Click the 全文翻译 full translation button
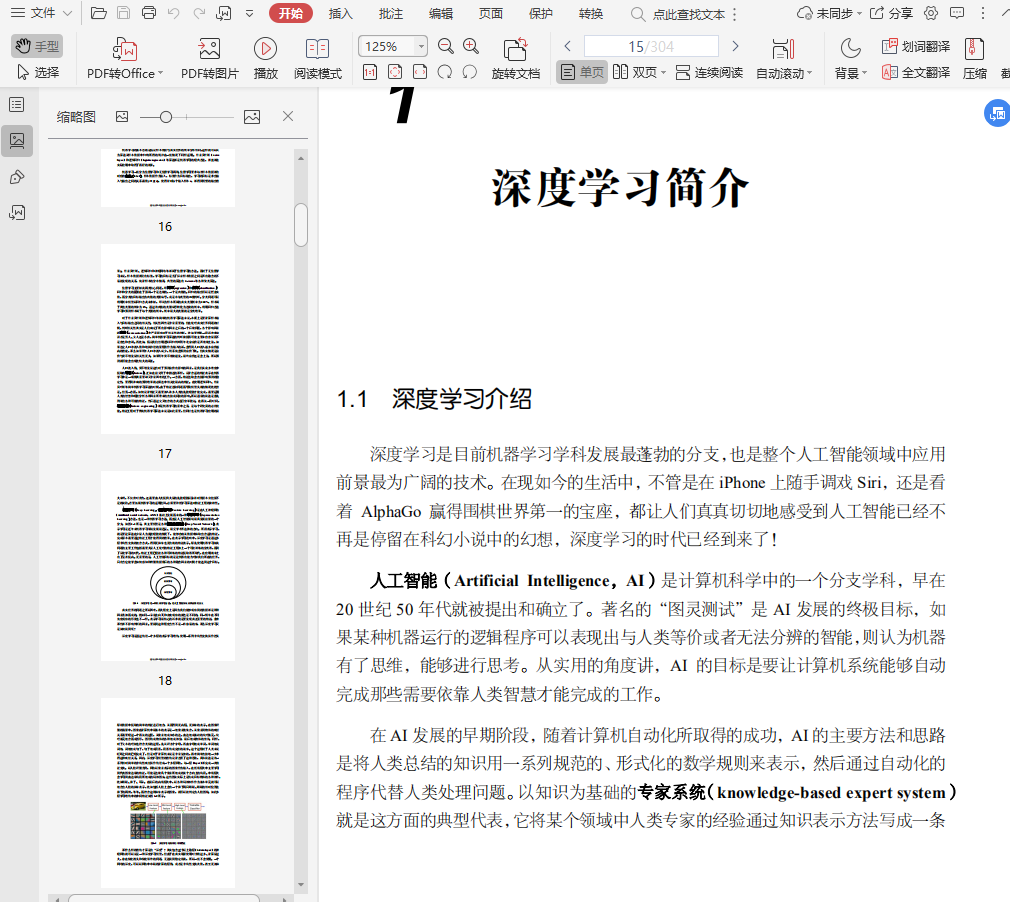 (916, 72)
